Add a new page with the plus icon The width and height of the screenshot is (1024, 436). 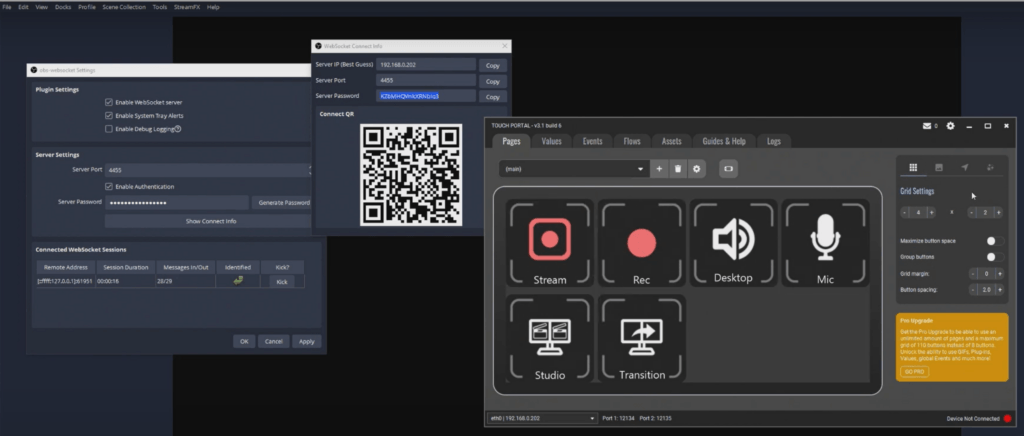pyautogui.click(x=659, y=169)
